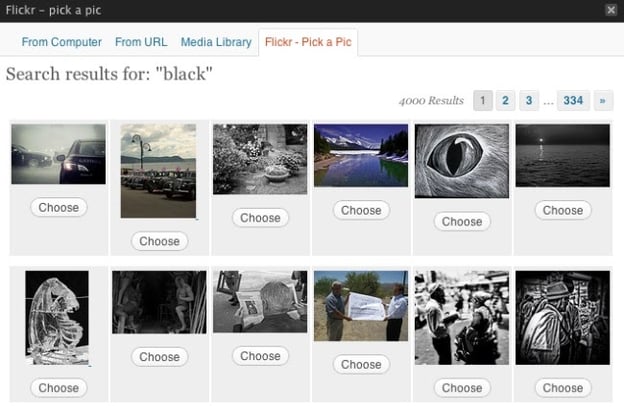Viewport: 624px width, 408px height.
Task: Click the mountain lake photo thumbnail
Action: pyautogui.click(x=360, y=155)
